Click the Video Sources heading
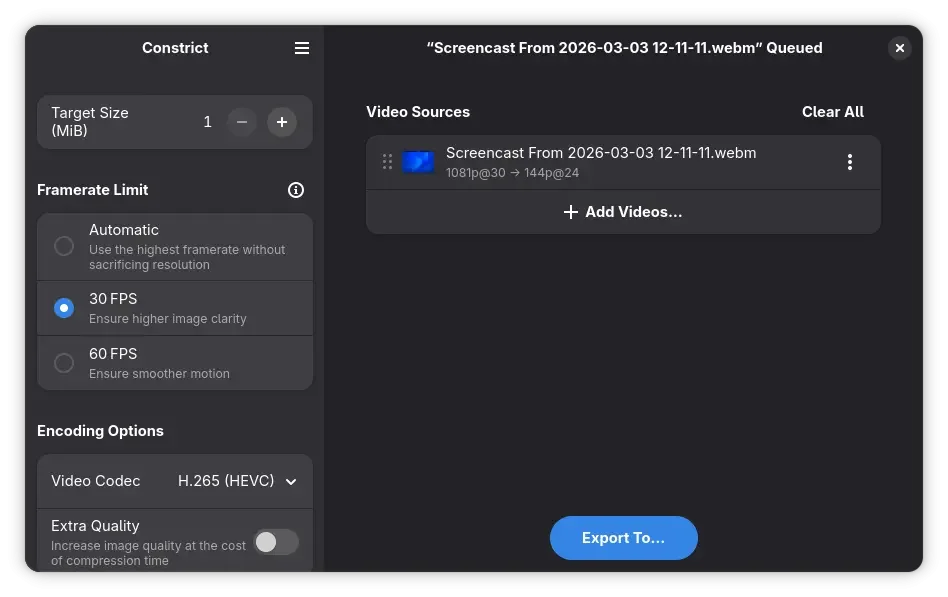Screen dimensions: 948x597 (x=418, y=112)
